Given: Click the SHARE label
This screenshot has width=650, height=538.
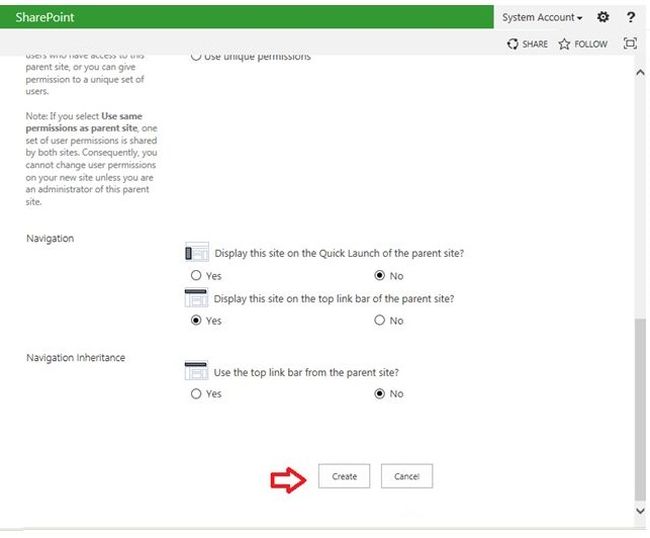Looking at the screenshot, I should tap(535, 44).
